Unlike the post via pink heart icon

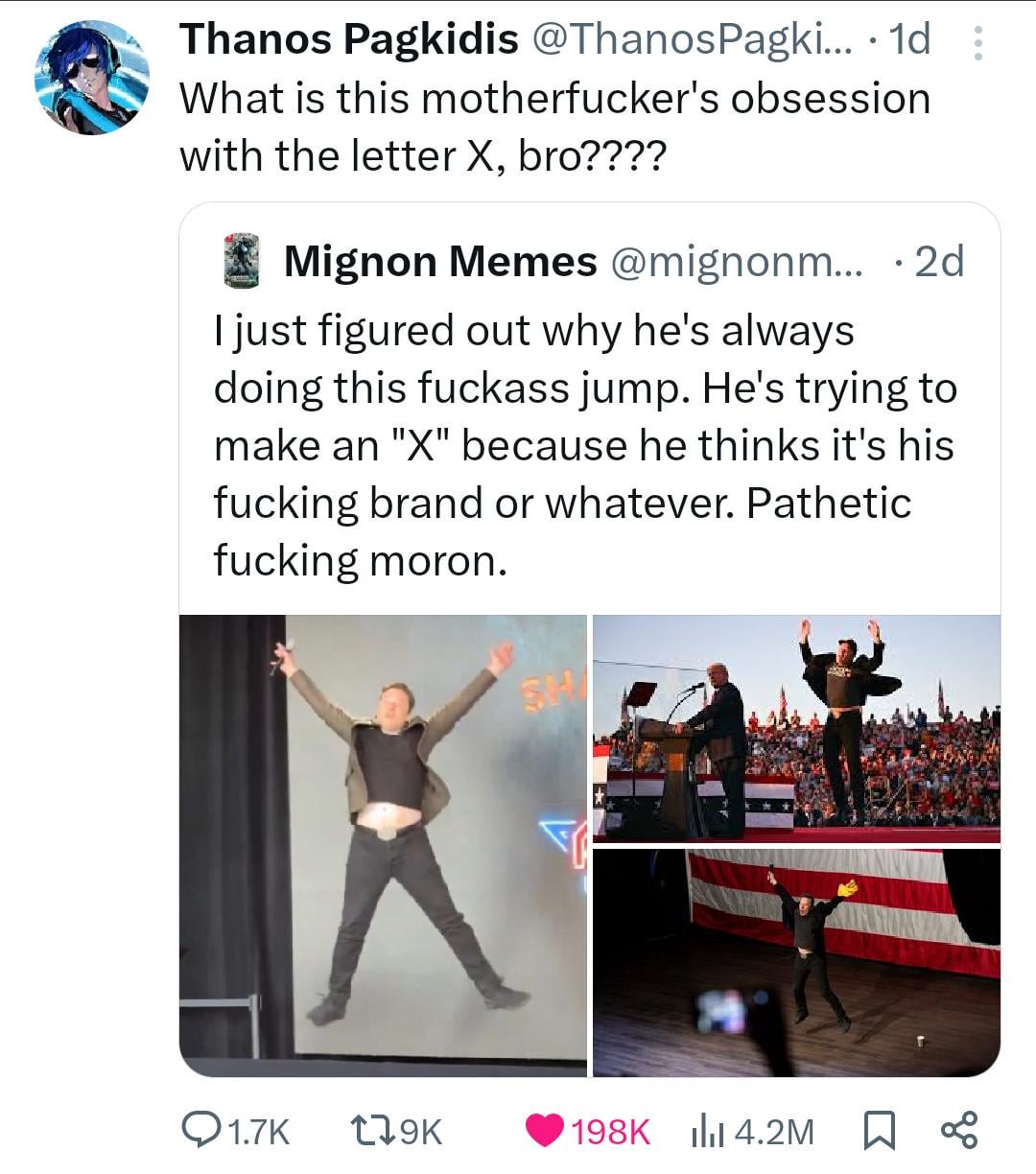point(546,1131)
